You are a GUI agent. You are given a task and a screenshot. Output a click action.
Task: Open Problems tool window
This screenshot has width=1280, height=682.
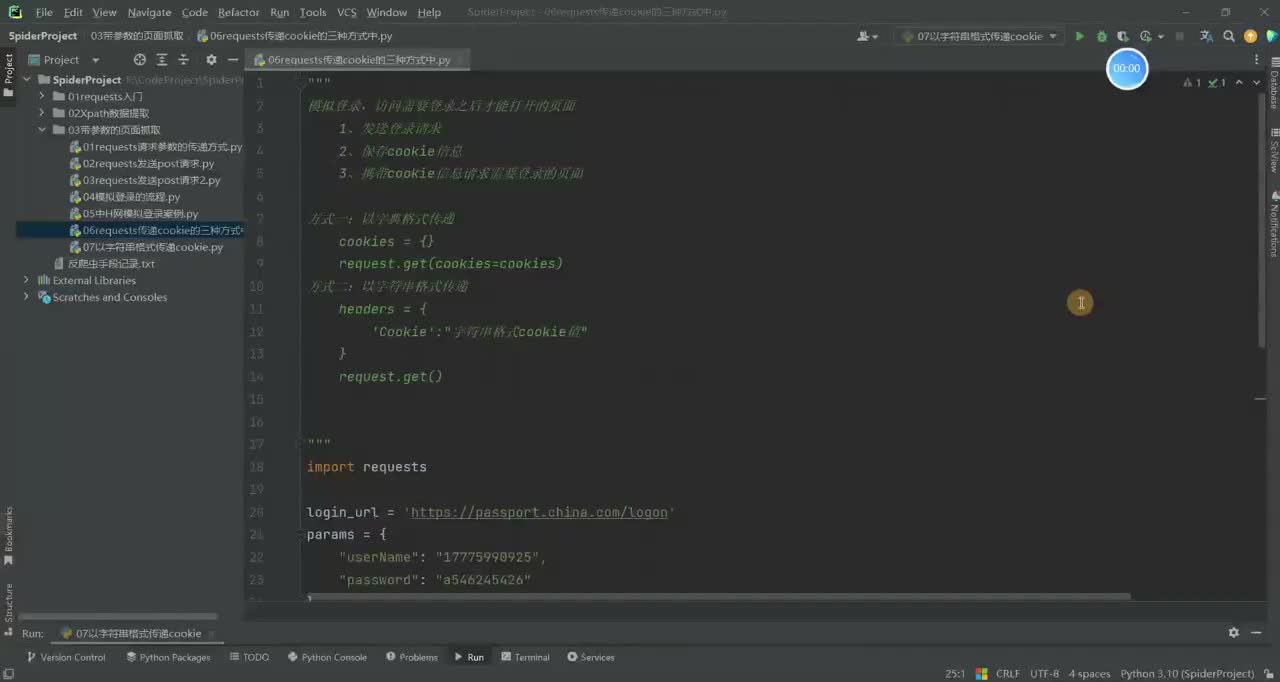pyautogui.click(x=411, y=657)
